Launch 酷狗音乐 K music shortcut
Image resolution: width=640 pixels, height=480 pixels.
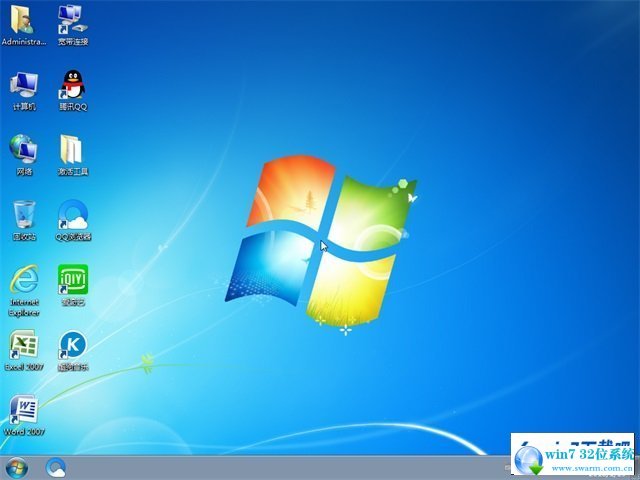click(x=73, y=350)
